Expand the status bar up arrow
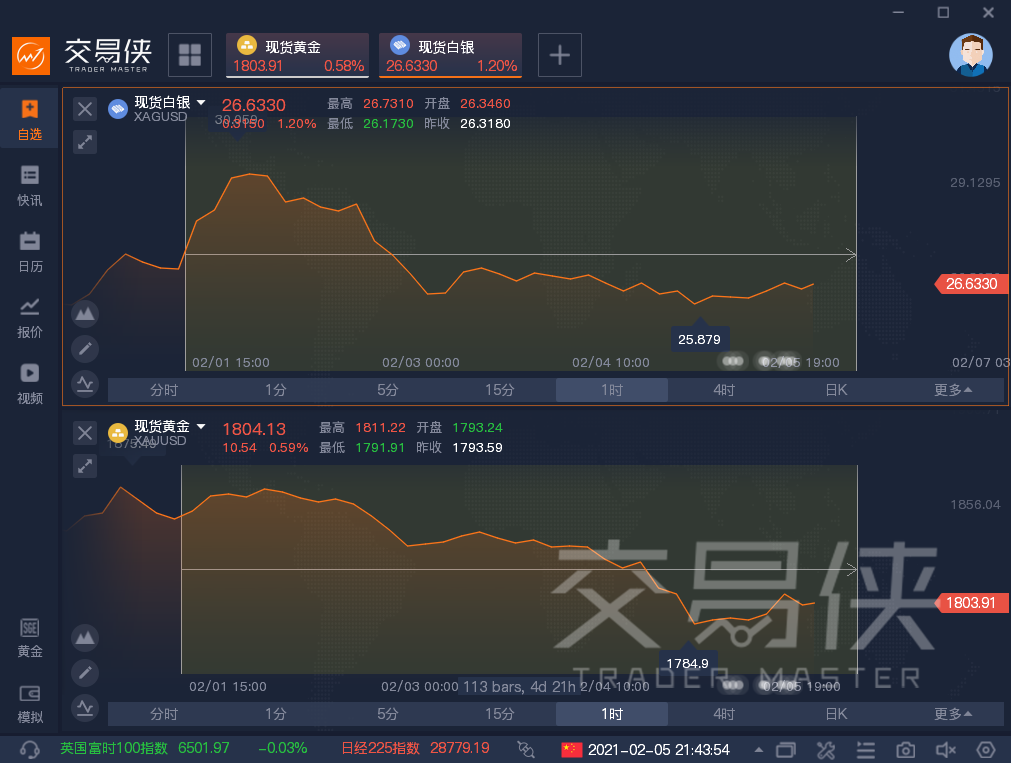 pos(759,750)
